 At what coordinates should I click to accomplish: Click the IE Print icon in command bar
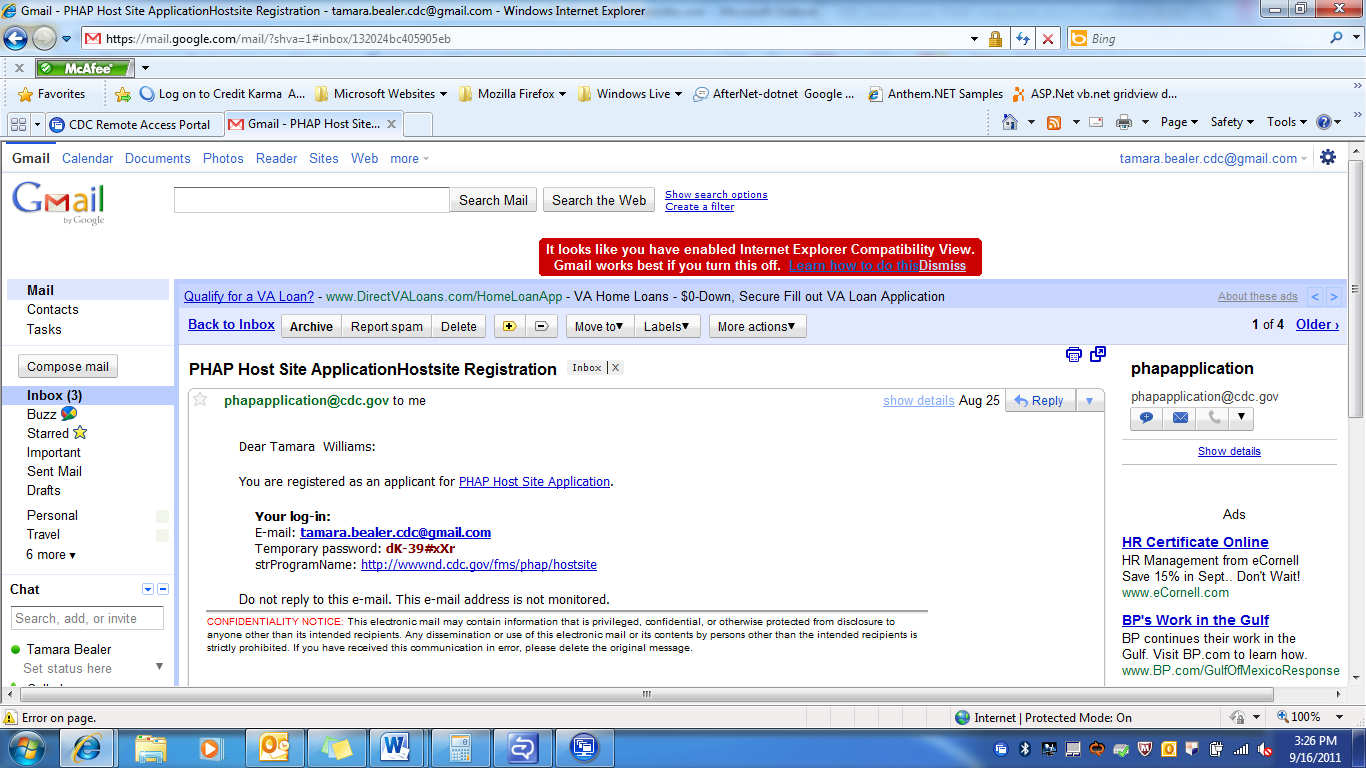(1123, 122)
